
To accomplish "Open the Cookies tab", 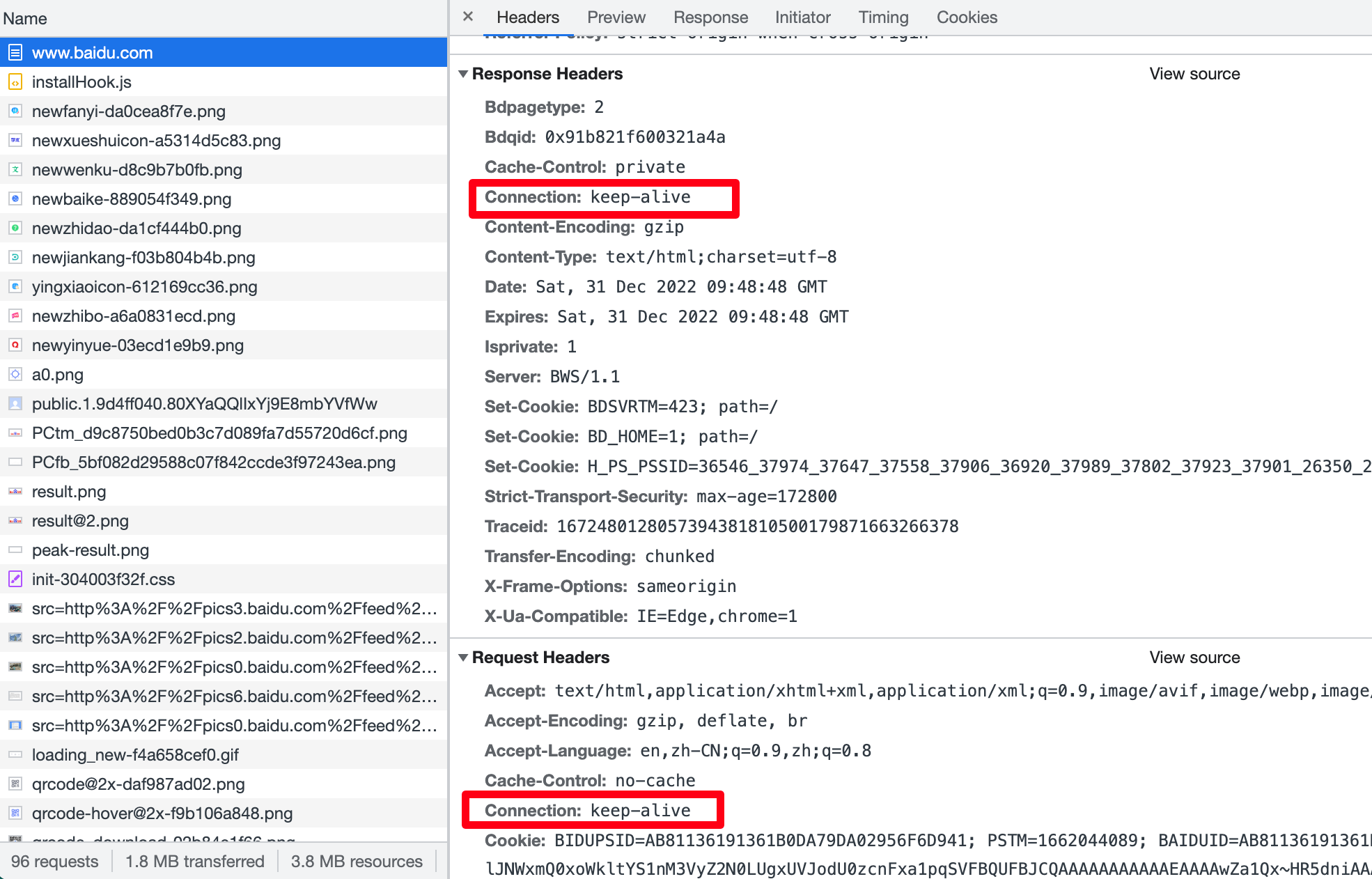I will (x=967, y=17).
